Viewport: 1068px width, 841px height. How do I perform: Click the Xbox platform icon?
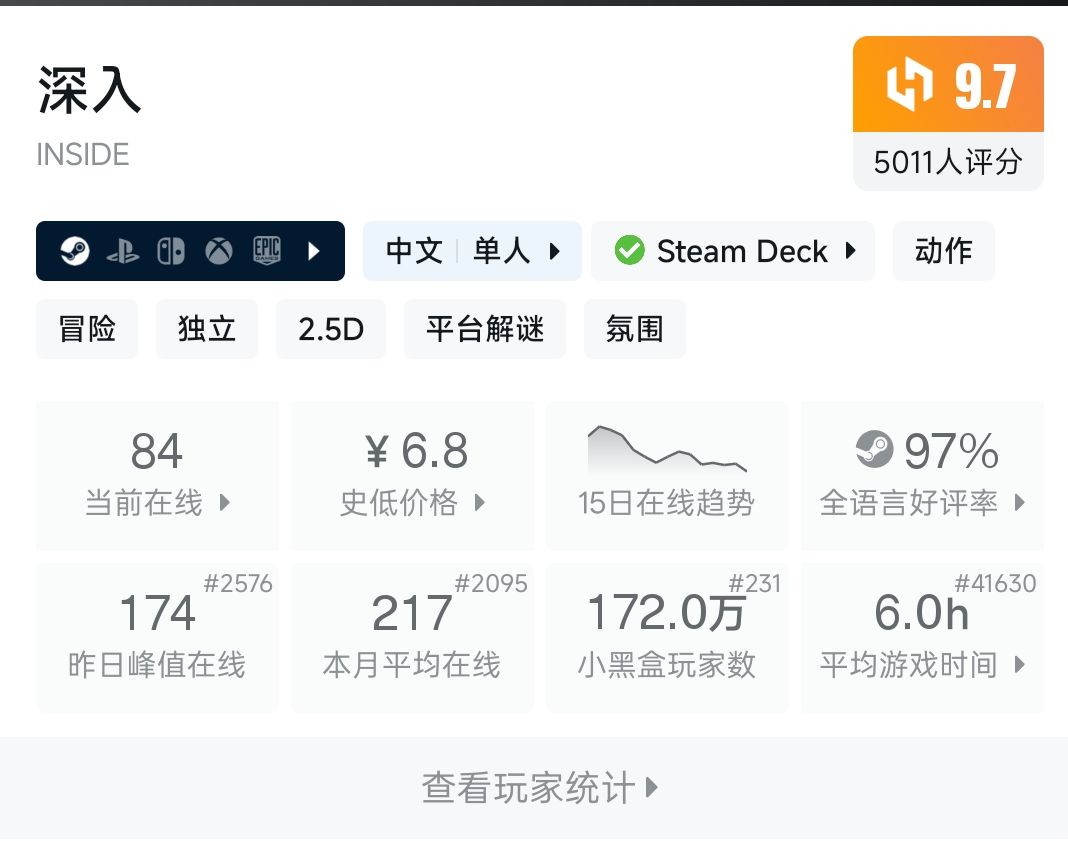(x=219, y=251)
